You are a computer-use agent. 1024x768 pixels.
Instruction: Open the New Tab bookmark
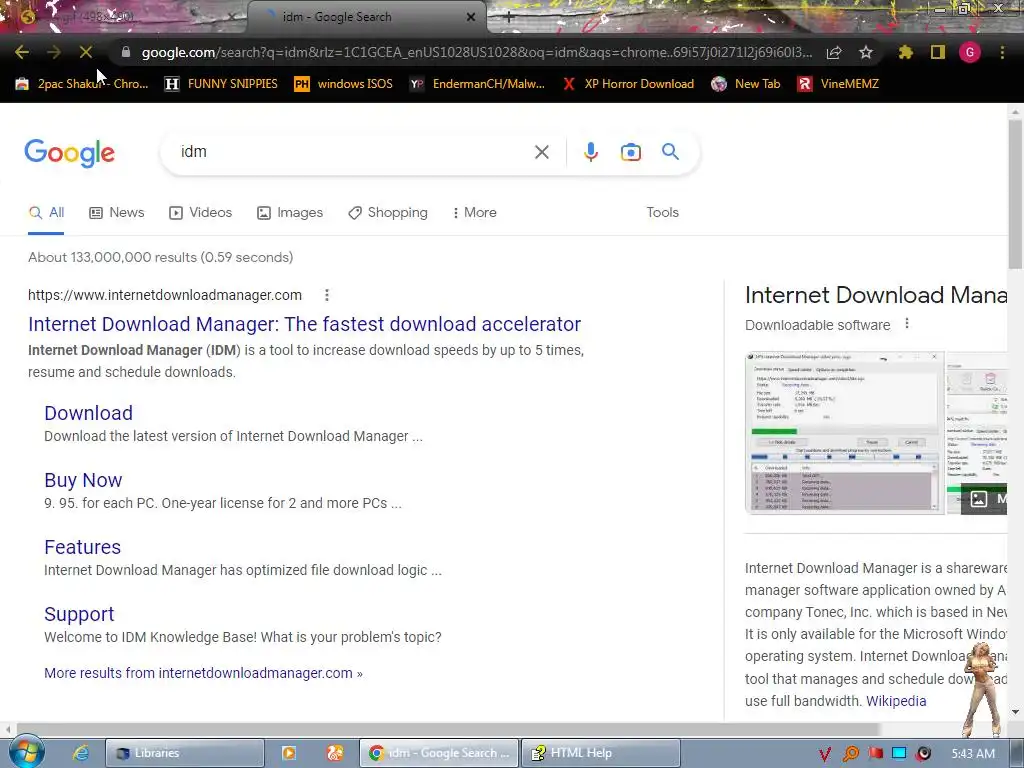[746, 84]
